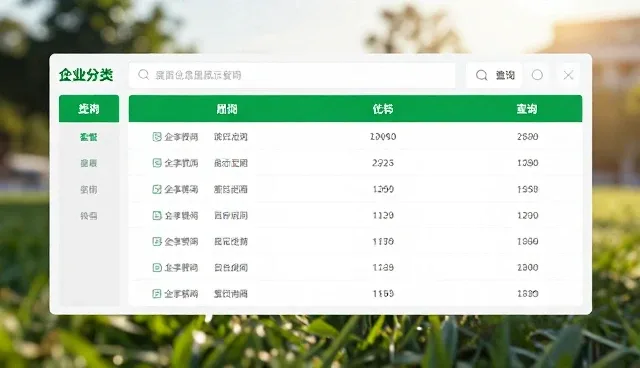The height and width of the screenshot is (368, 640).
Task: Click the magnifier icon inside the search field
Action: click(143, 75)
